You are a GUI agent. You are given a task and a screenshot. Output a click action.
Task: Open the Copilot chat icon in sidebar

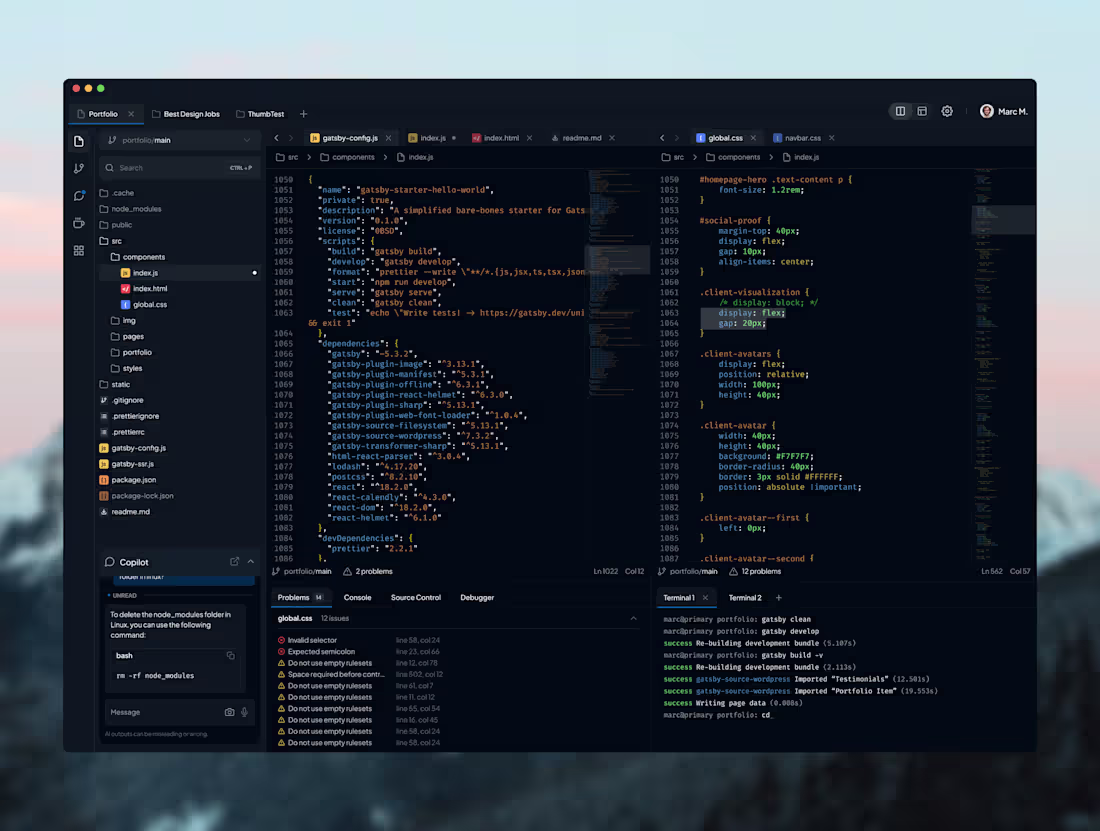[x=79, y=196]
